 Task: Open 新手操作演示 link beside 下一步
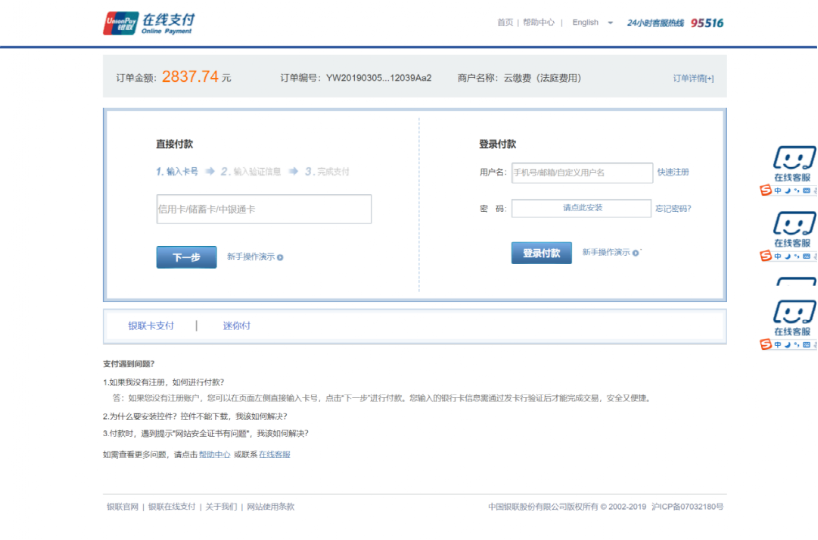[x=251, y=257]
